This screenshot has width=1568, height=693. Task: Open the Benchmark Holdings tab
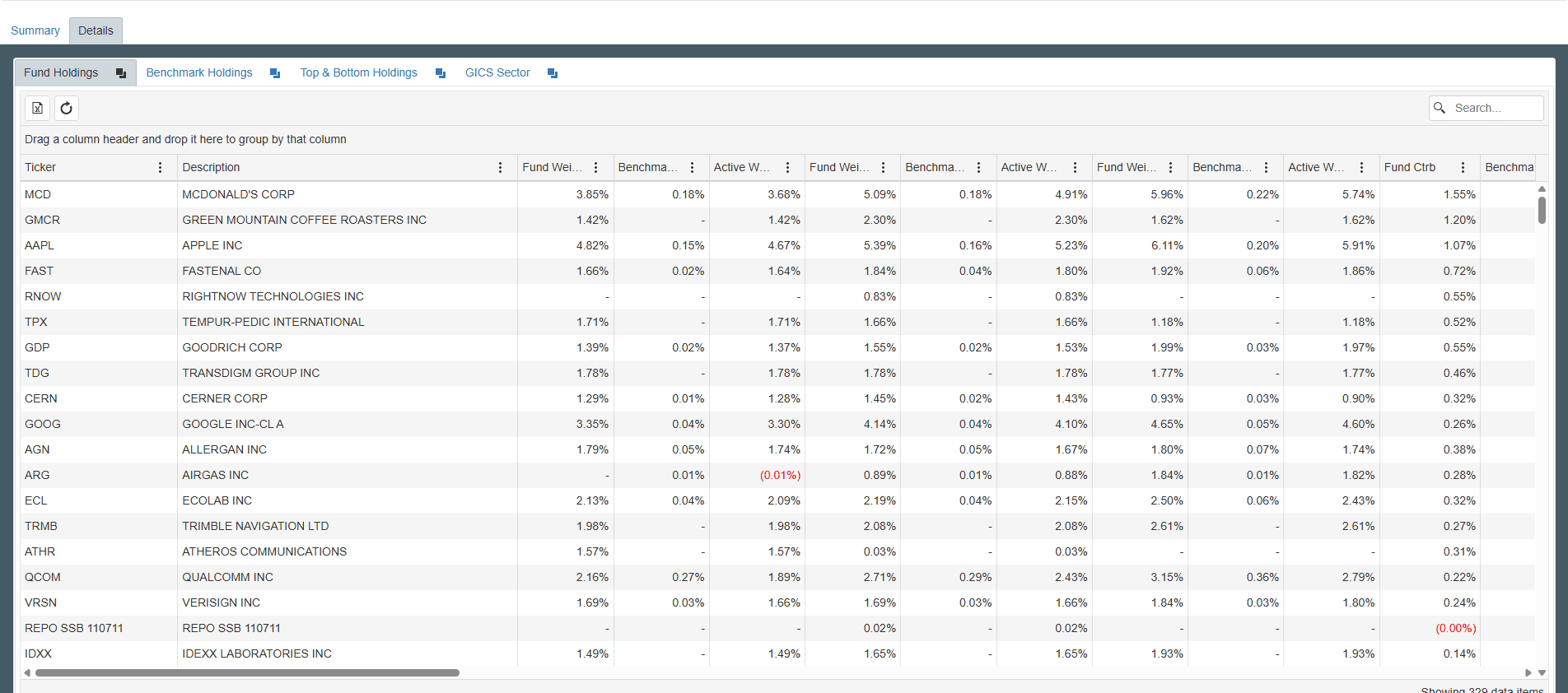[x=199, y=72]
